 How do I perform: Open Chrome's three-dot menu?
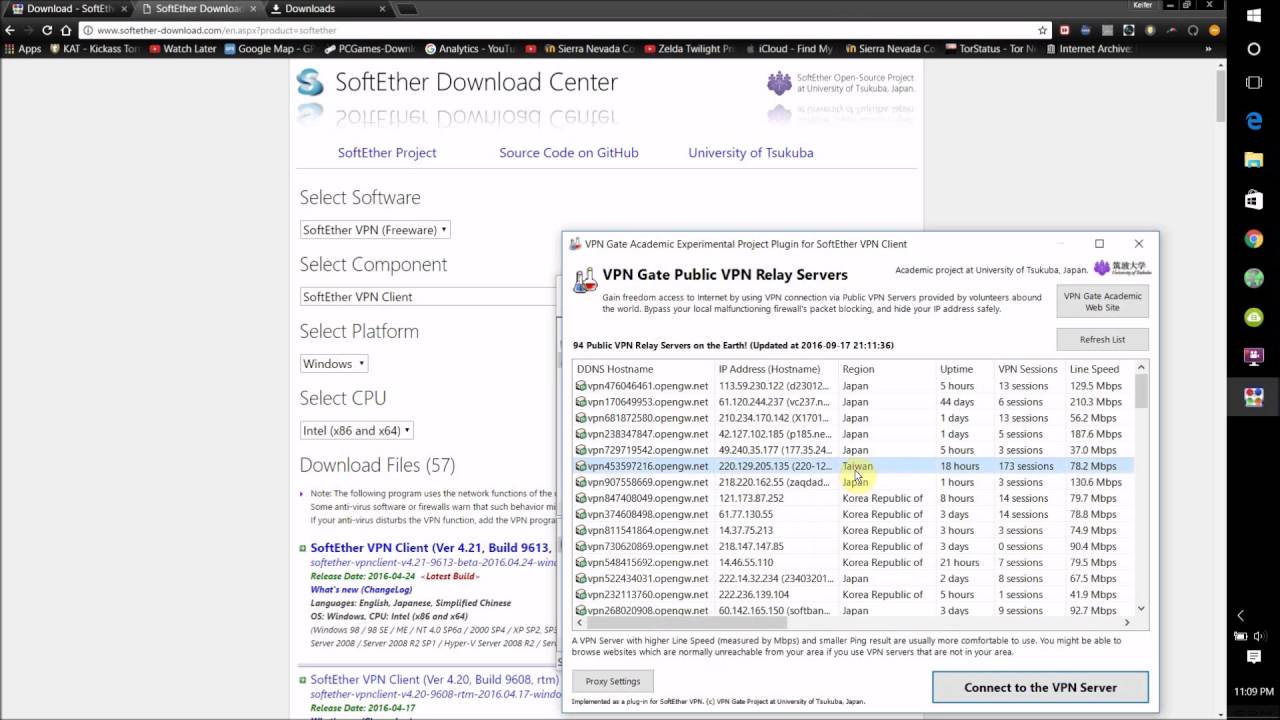(x=1215, y=30)
